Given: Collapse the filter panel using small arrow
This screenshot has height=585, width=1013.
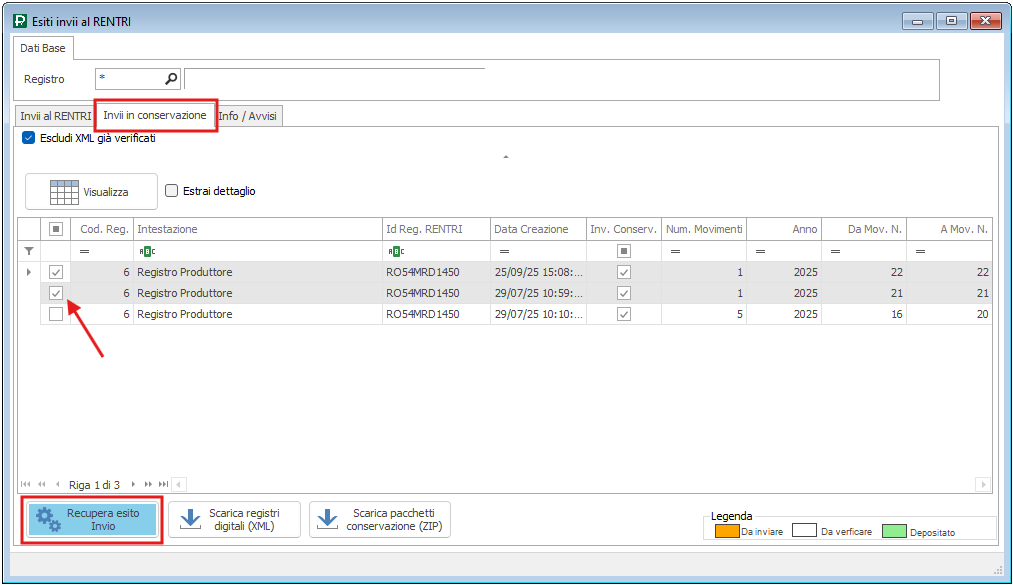Looking at the screenshot, I should click(x=505, y=157).
